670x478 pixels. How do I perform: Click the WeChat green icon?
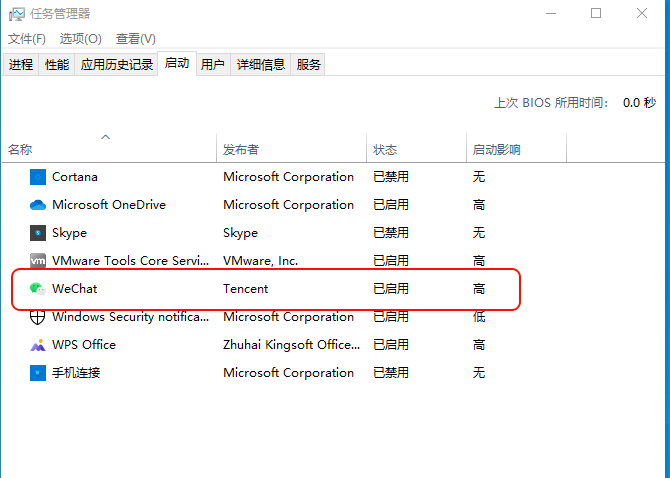(38, 289)
